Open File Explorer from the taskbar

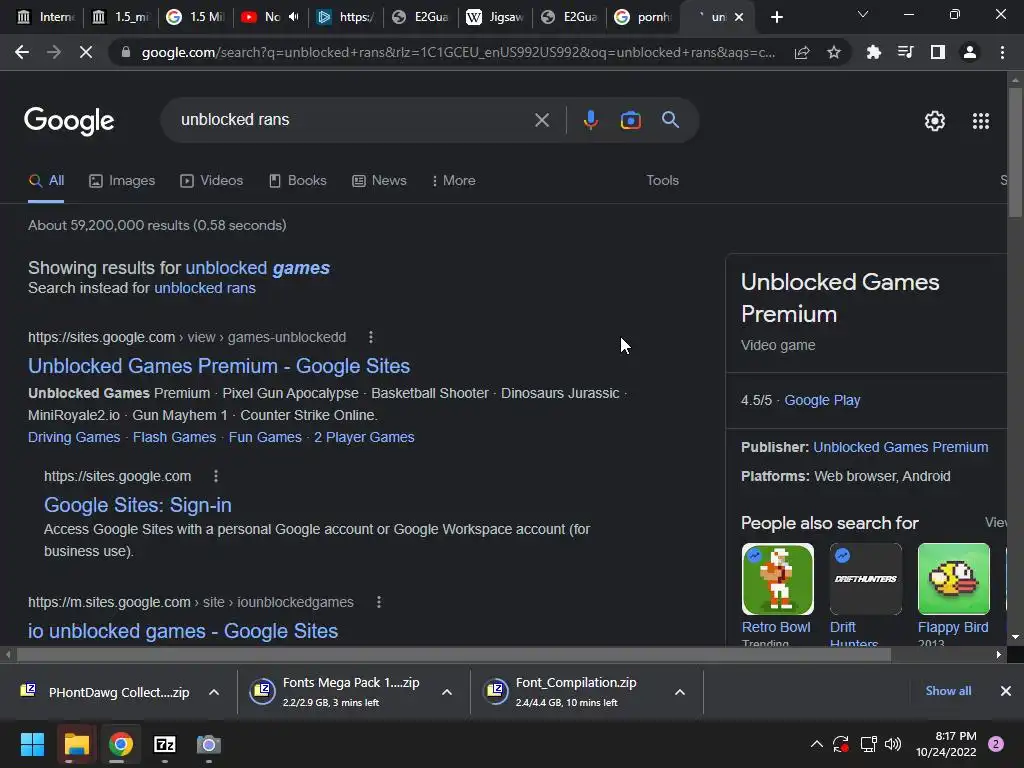point(76,744)
